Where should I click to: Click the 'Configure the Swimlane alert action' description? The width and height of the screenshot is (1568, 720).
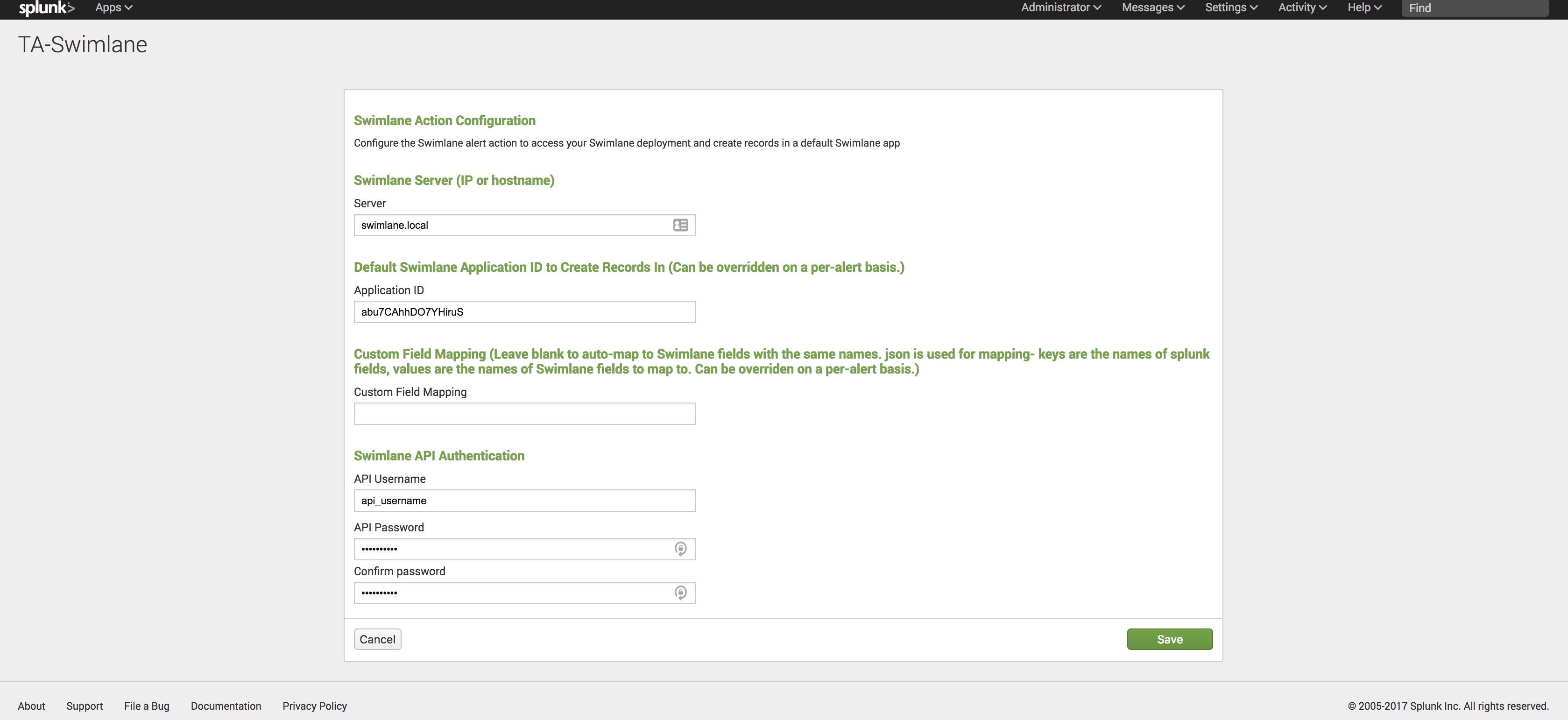(626, 143)
